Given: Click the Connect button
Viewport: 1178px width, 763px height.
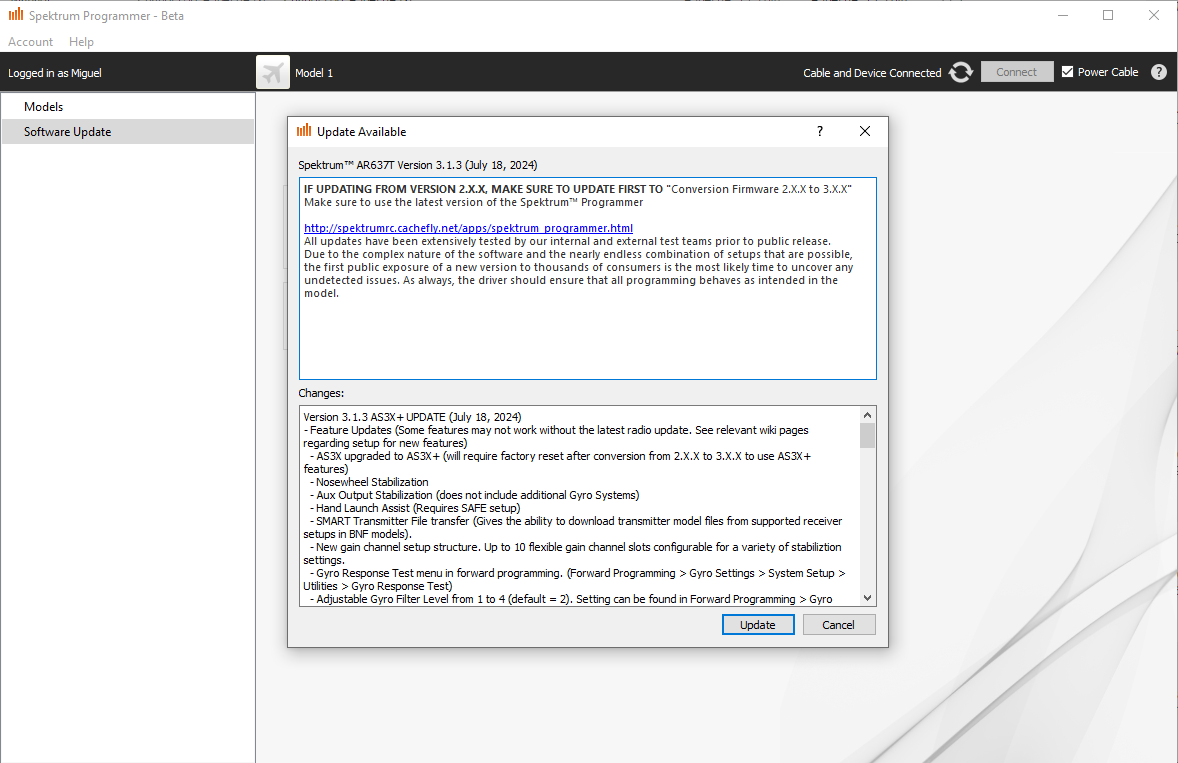Looking at the screenshot, I should [x=1017, y=72].
